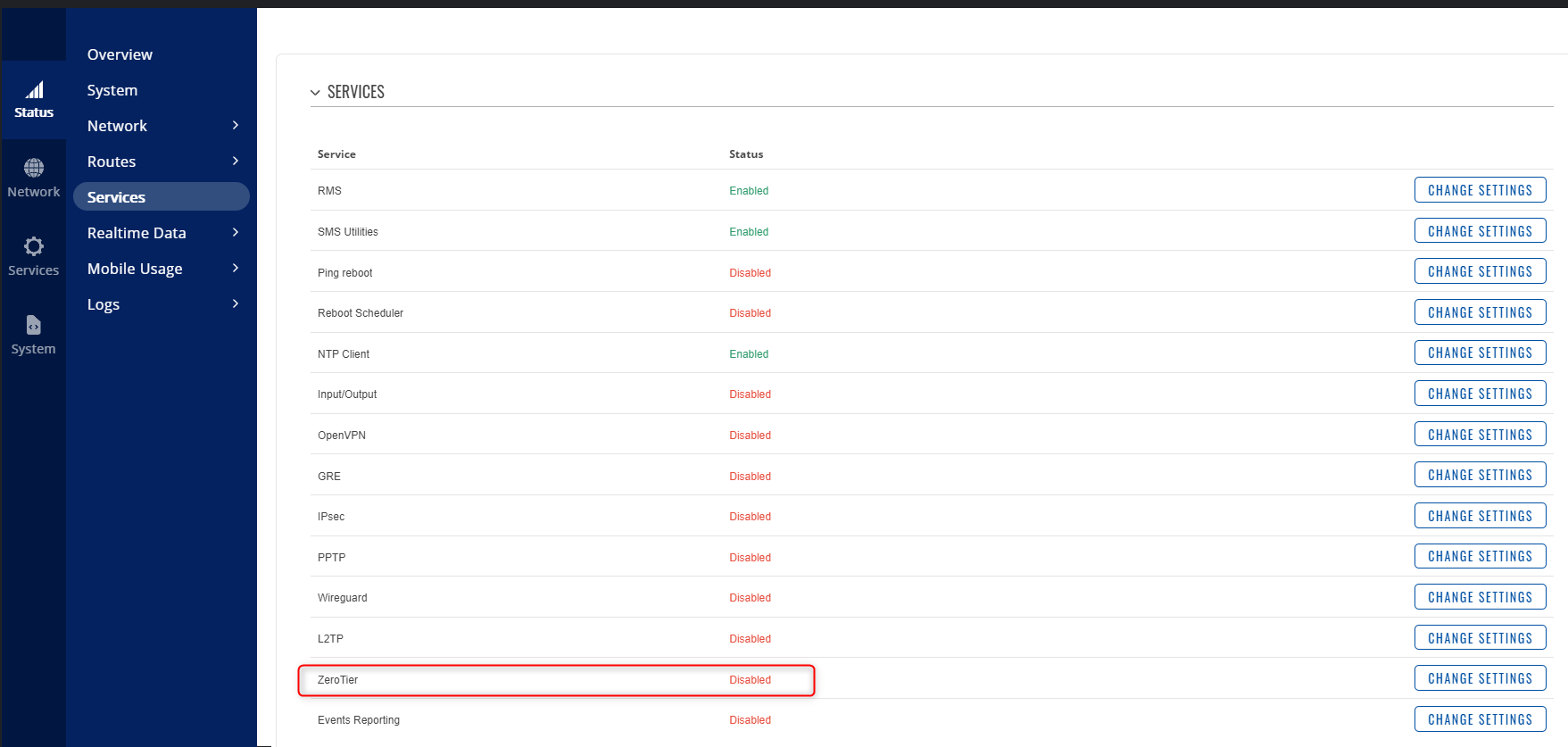Screen dimensions: 1568x747
Task: Click the Disabled status of Wireguard
Action: pos(750,598)
